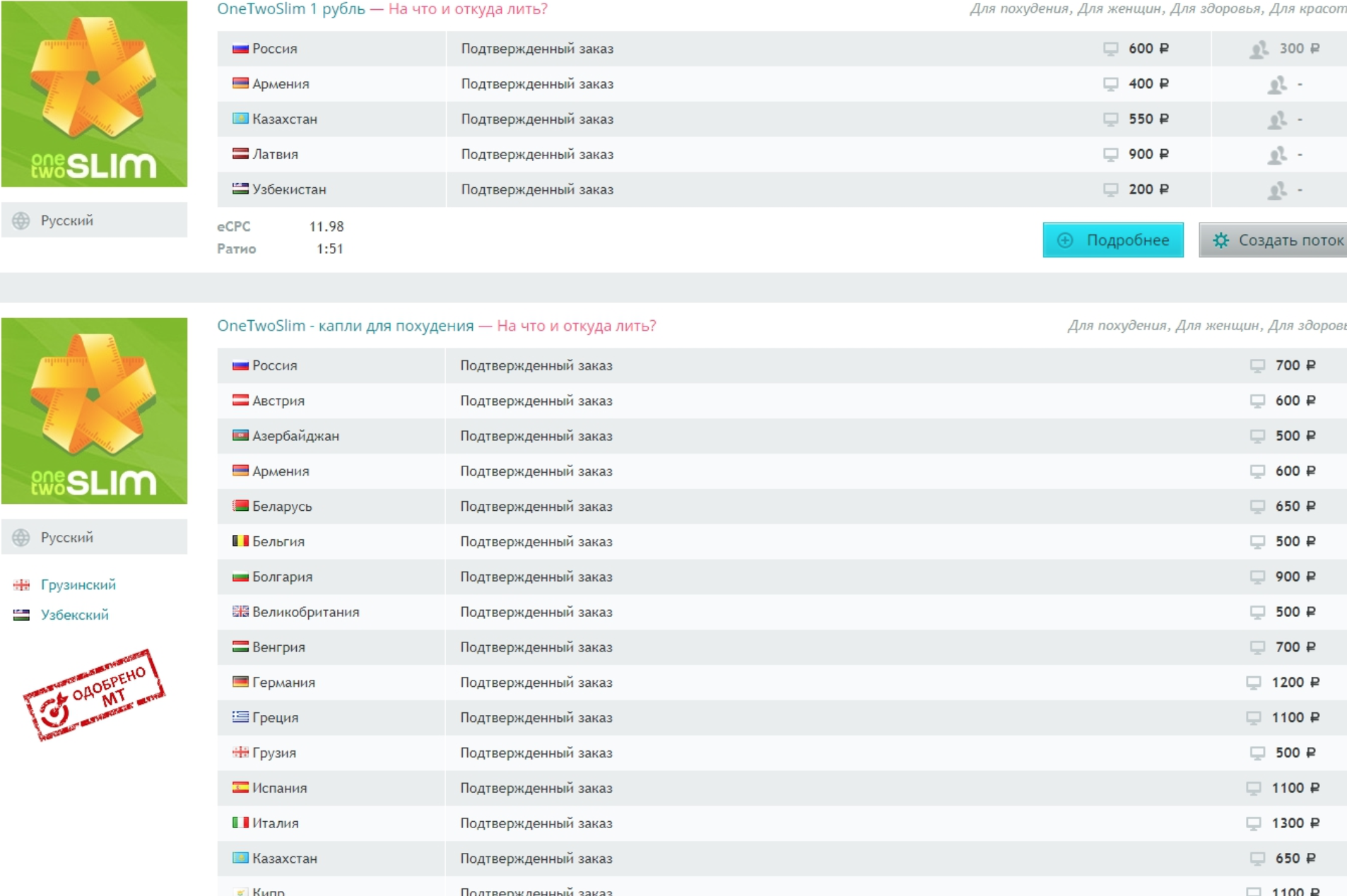Click the Germany flag icon
Image resolution: width=1347 pixels, height=896 pixels.
(240, 682)
